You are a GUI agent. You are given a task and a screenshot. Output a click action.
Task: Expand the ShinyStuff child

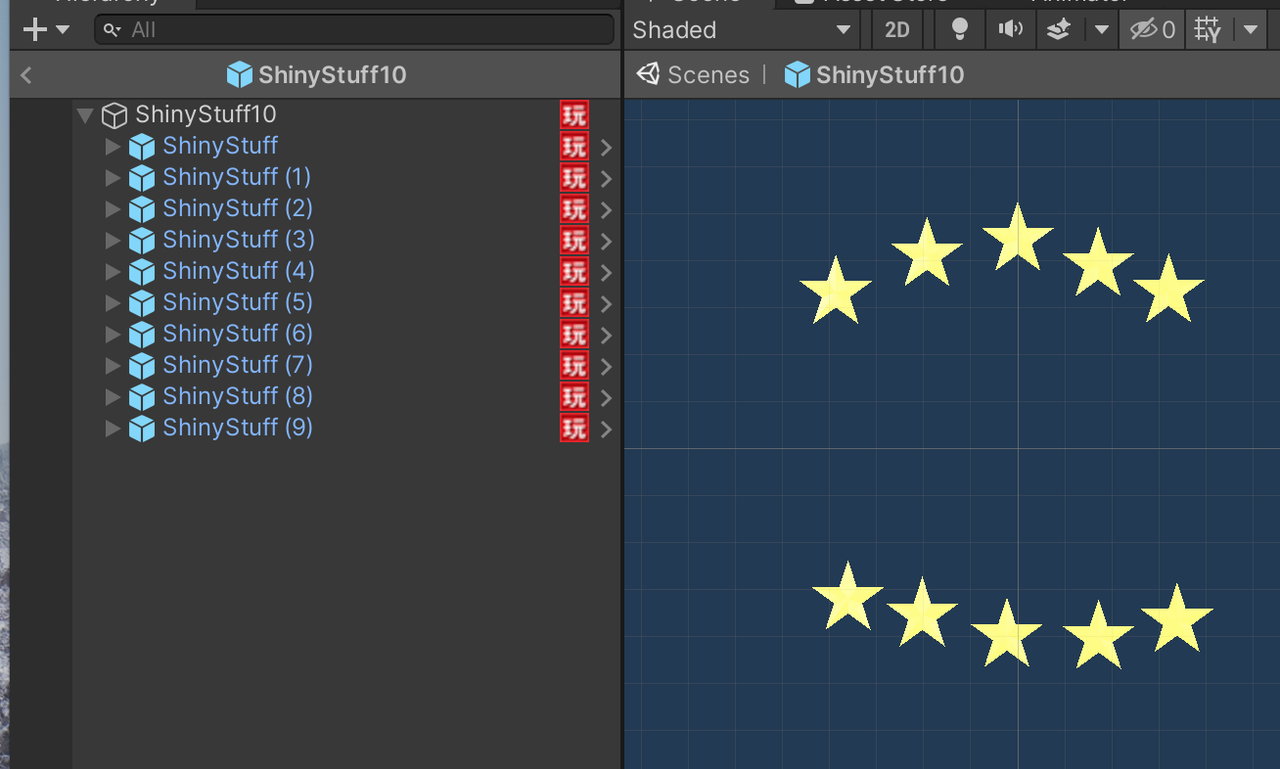click(113, 147)
